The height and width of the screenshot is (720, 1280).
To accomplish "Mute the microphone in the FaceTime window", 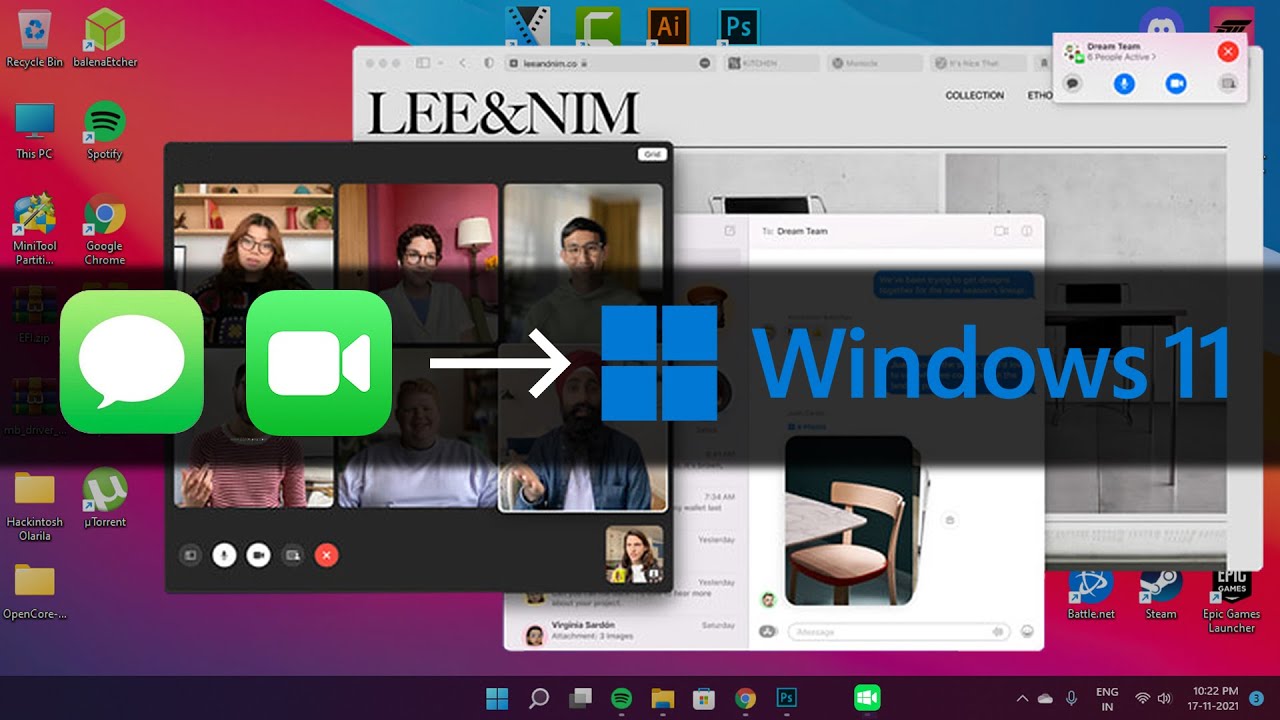I will 224,555.
